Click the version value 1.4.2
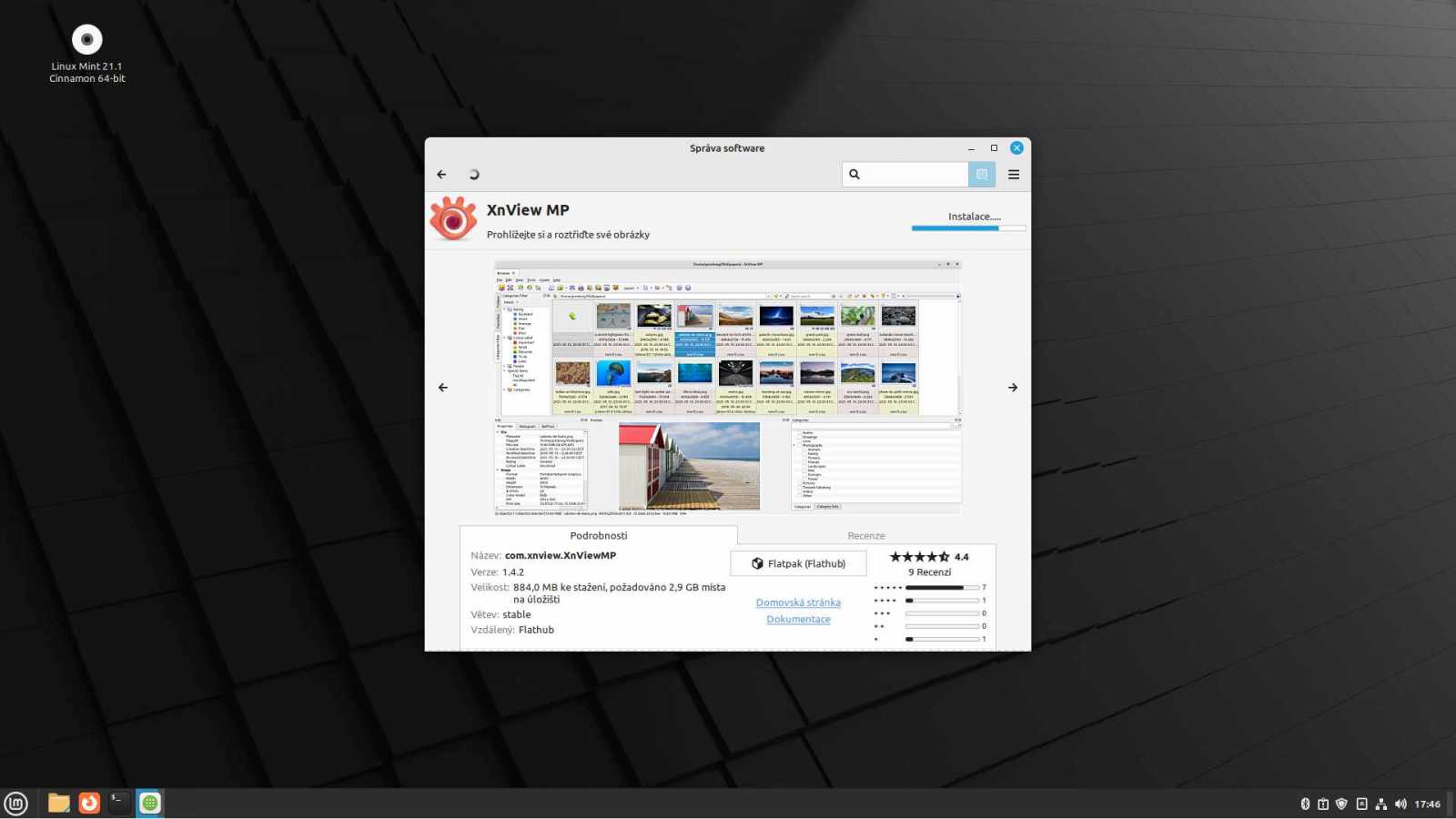This screenshot has height=819, width=1456. (513, 573)
